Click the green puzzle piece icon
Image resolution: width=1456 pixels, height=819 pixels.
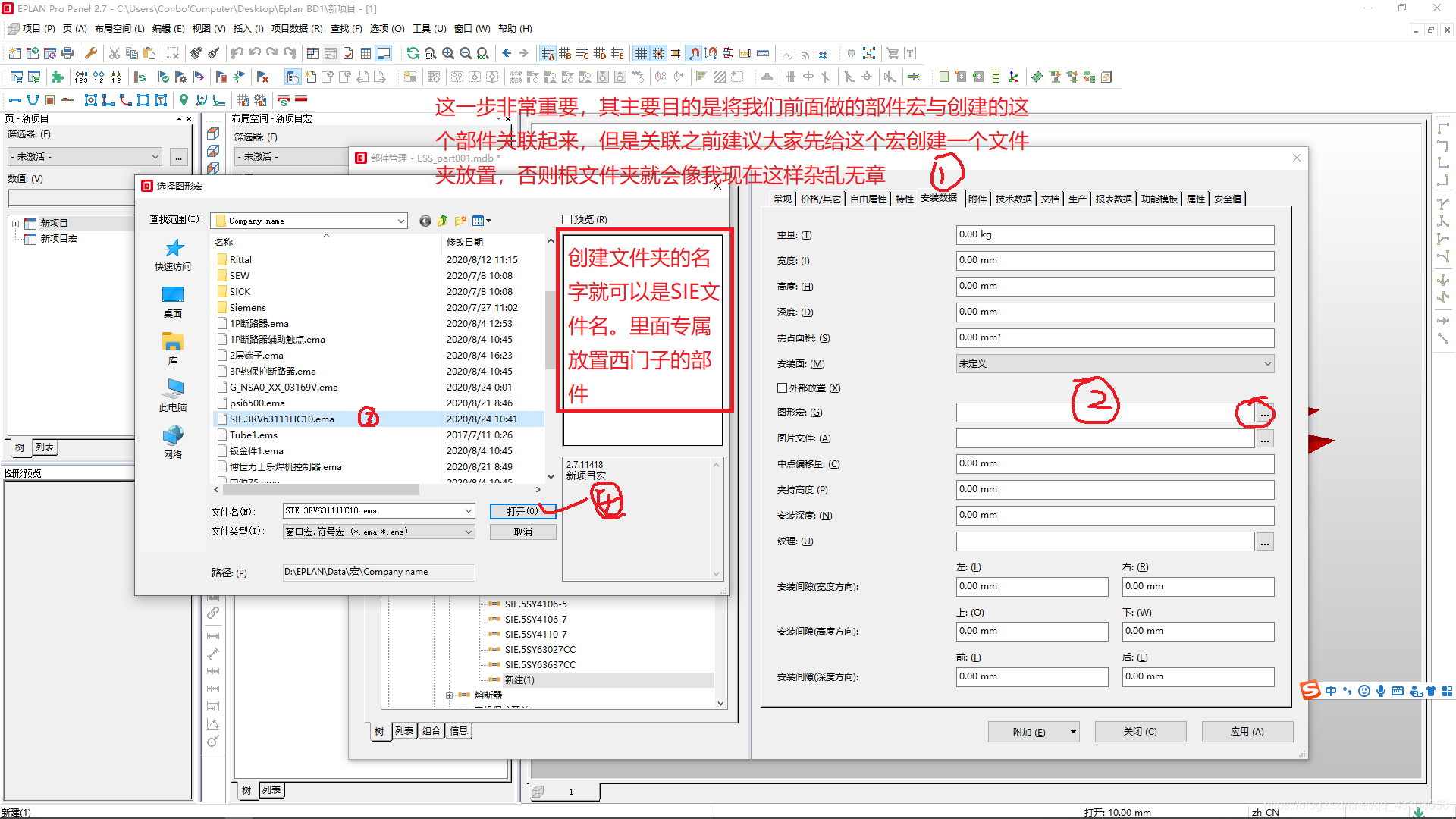coord(57,77)
